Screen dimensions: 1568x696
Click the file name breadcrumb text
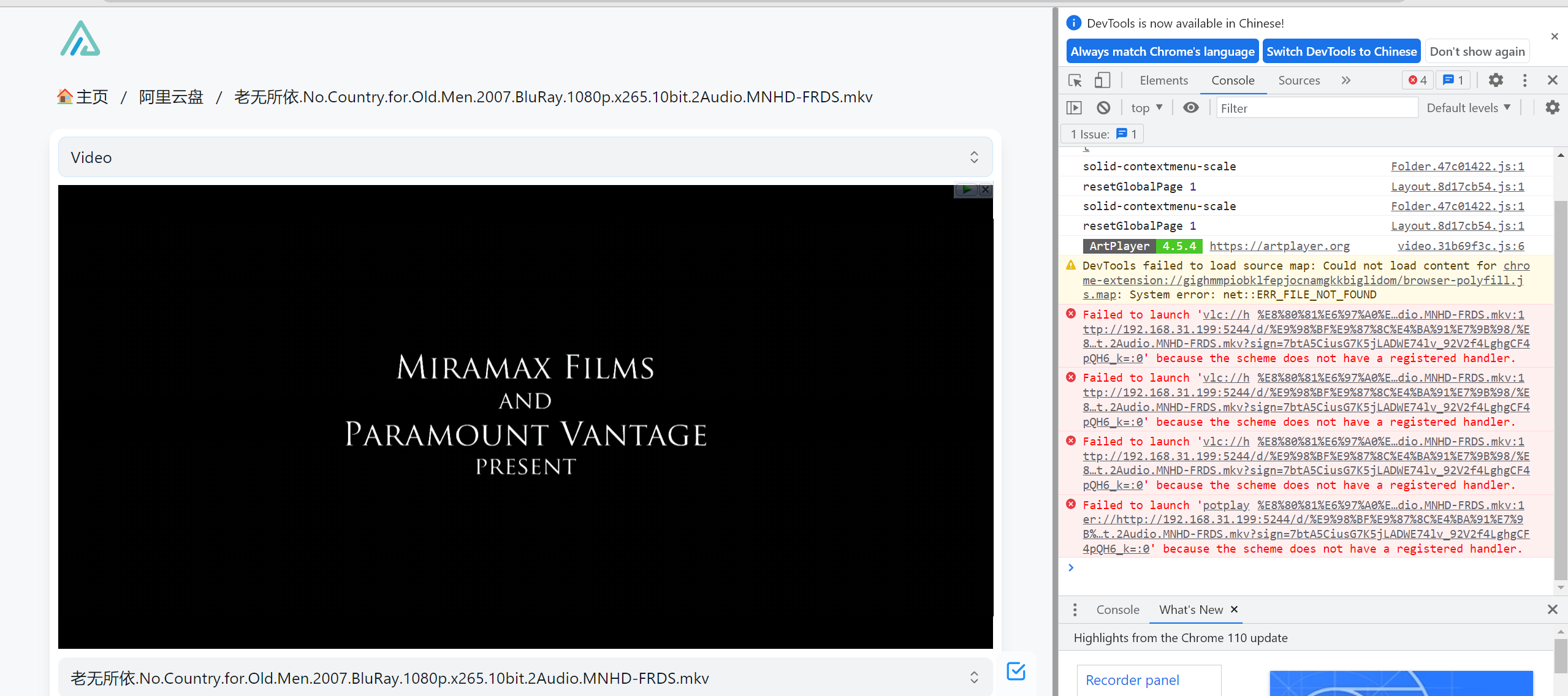point(553,97)
